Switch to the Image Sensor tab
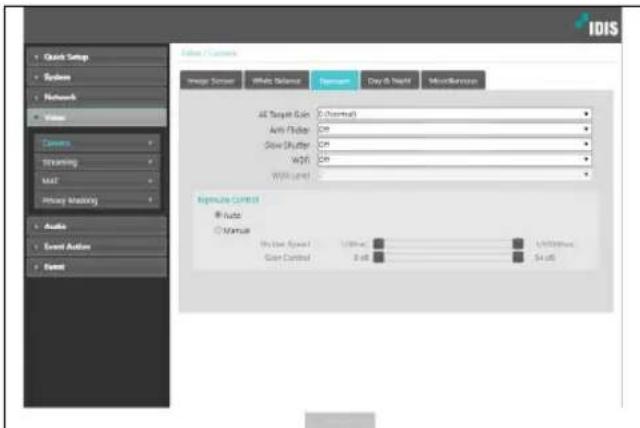640x428 pixels. 211,81
